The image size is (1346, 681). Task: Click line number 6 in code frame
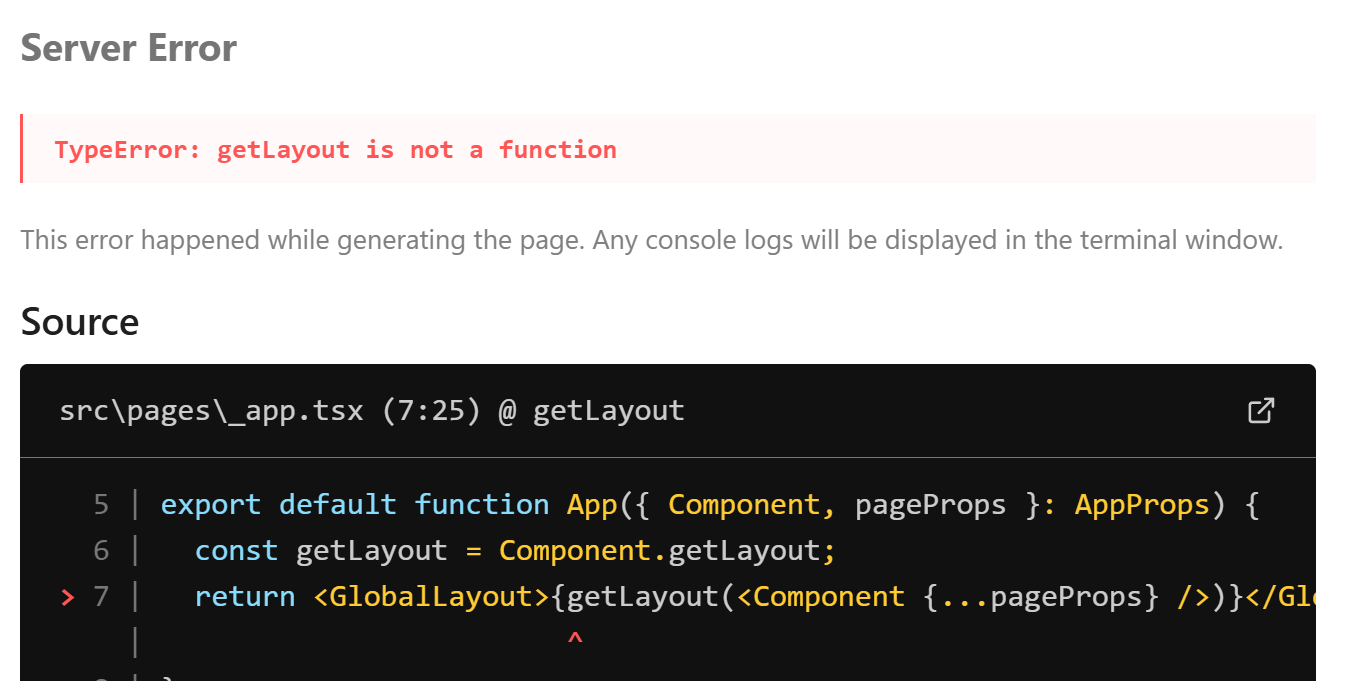pyautogui.click(x=101, y=551)
